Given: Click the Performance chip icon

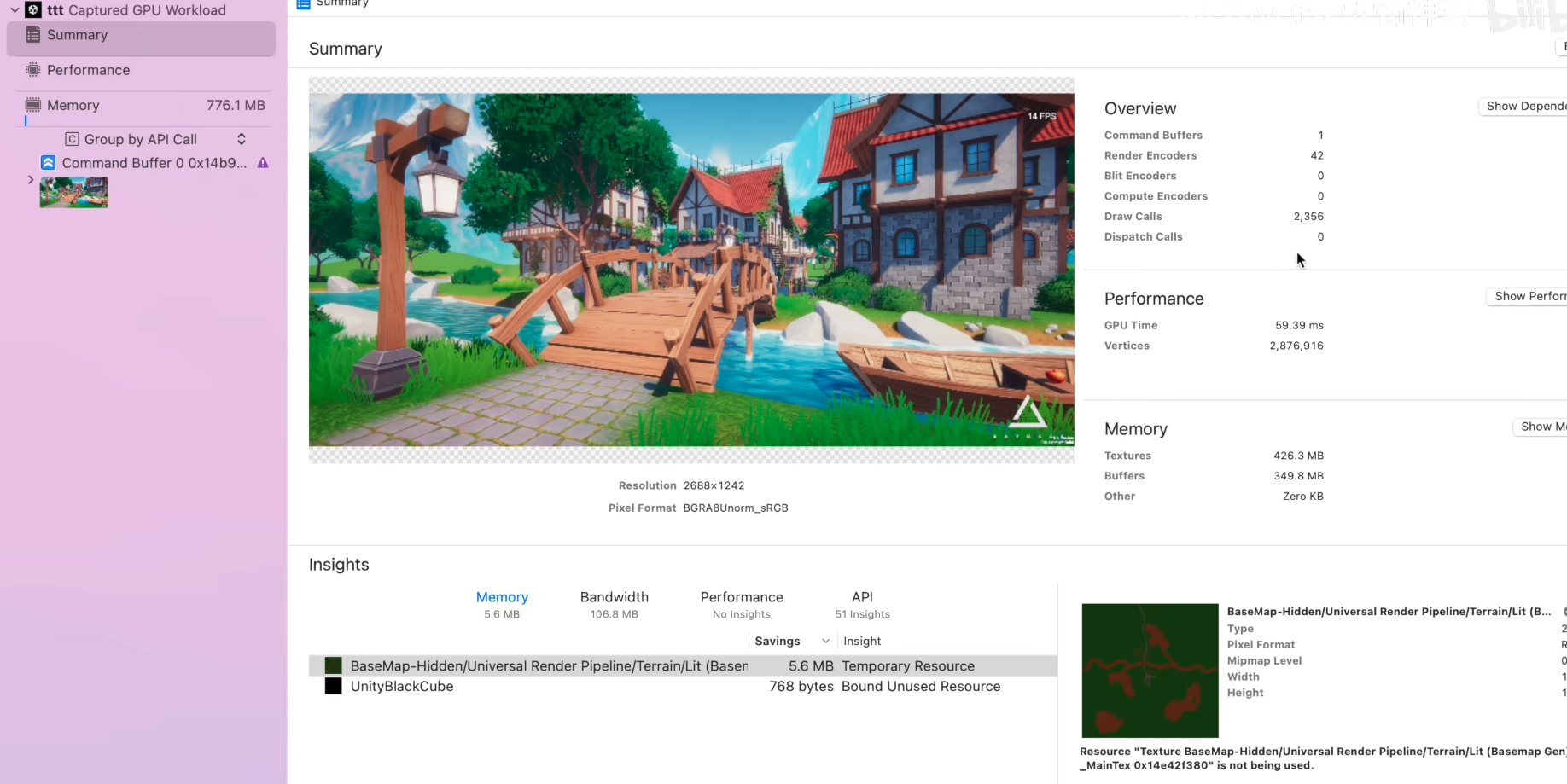Looking at the screenshot, I should (33, 70).
